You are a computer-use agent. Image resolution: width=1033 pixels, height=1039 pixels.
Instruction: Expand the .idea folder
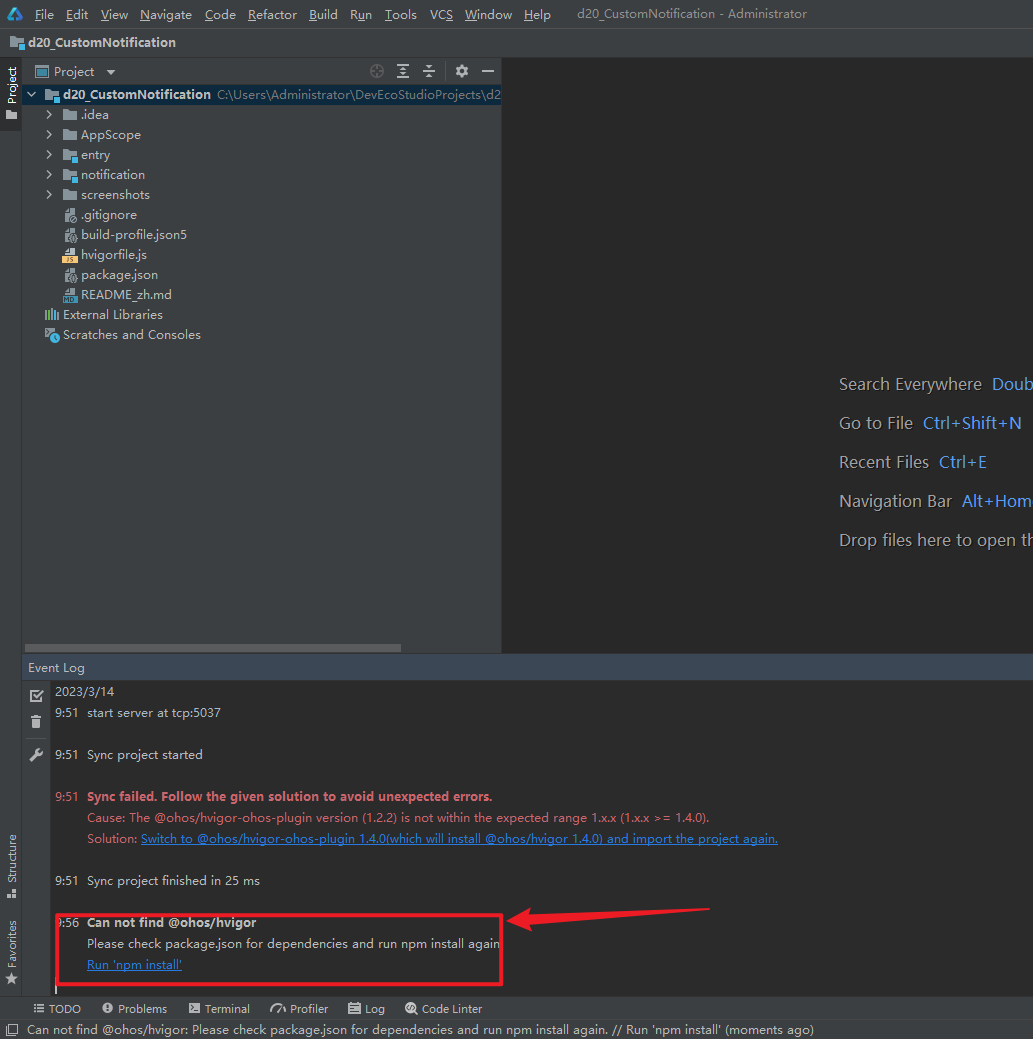point(49,115)
